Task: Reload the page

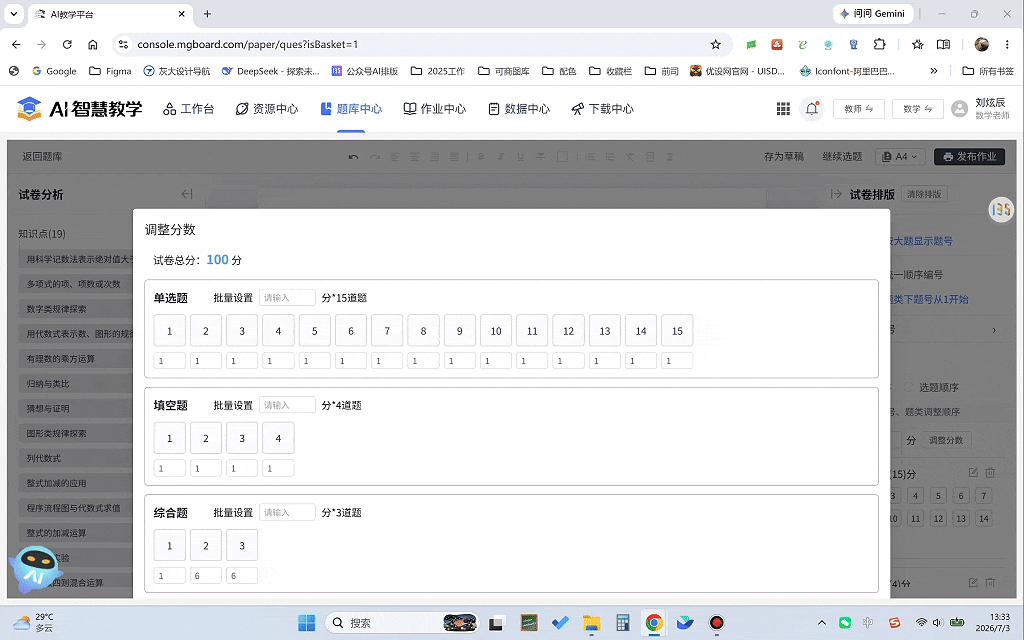Action: (67, 44)
